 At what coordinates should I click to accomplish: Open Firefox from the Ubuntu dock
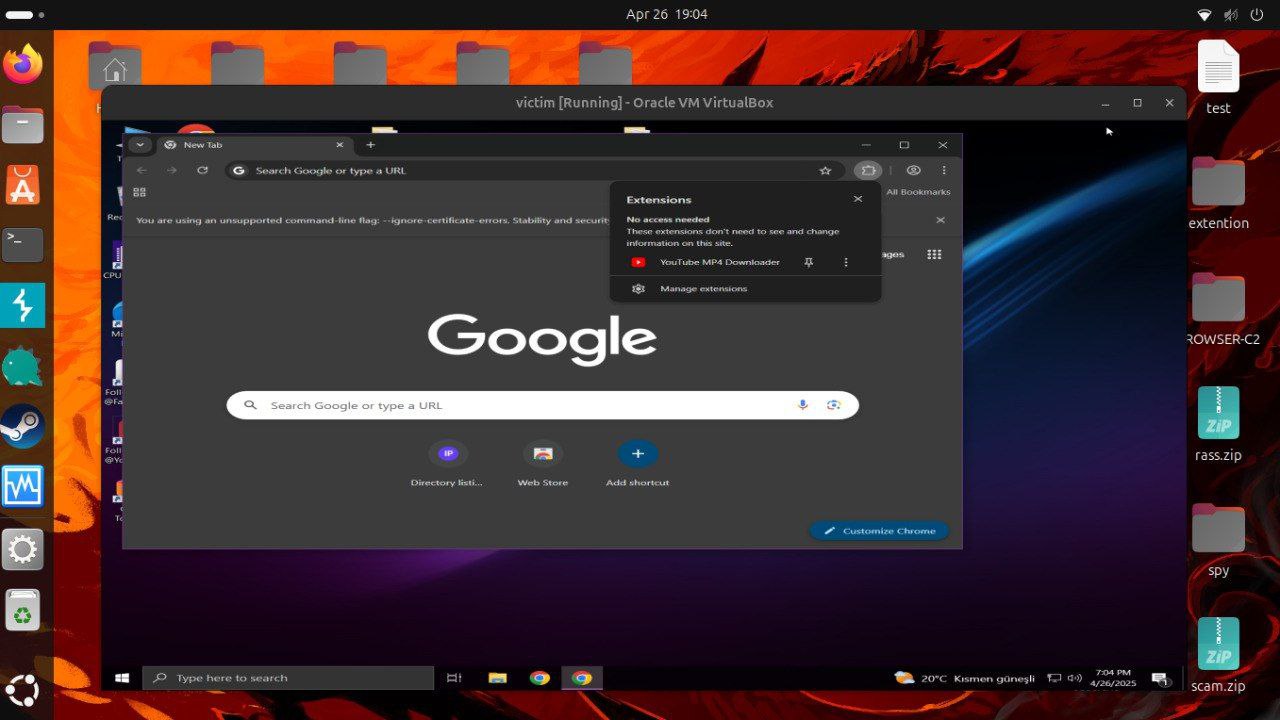point(23,64)
